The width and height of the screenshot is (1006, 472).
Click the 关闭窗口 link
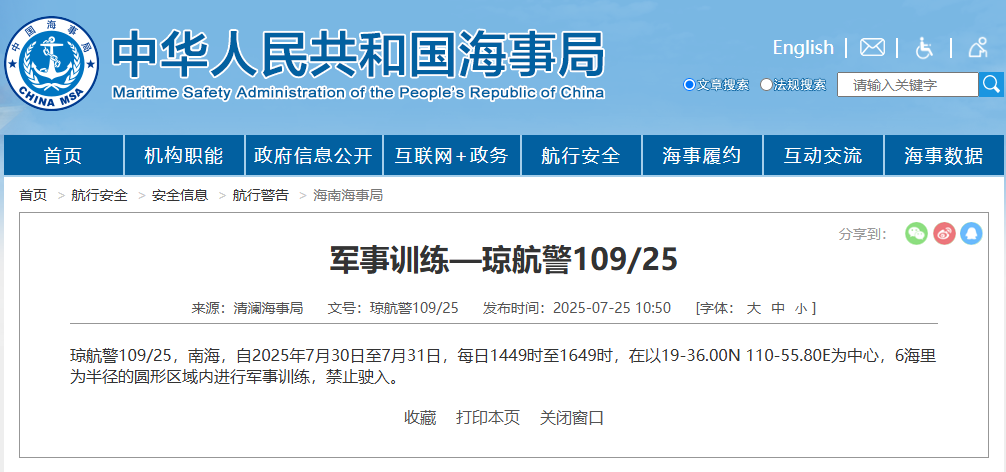572,418
